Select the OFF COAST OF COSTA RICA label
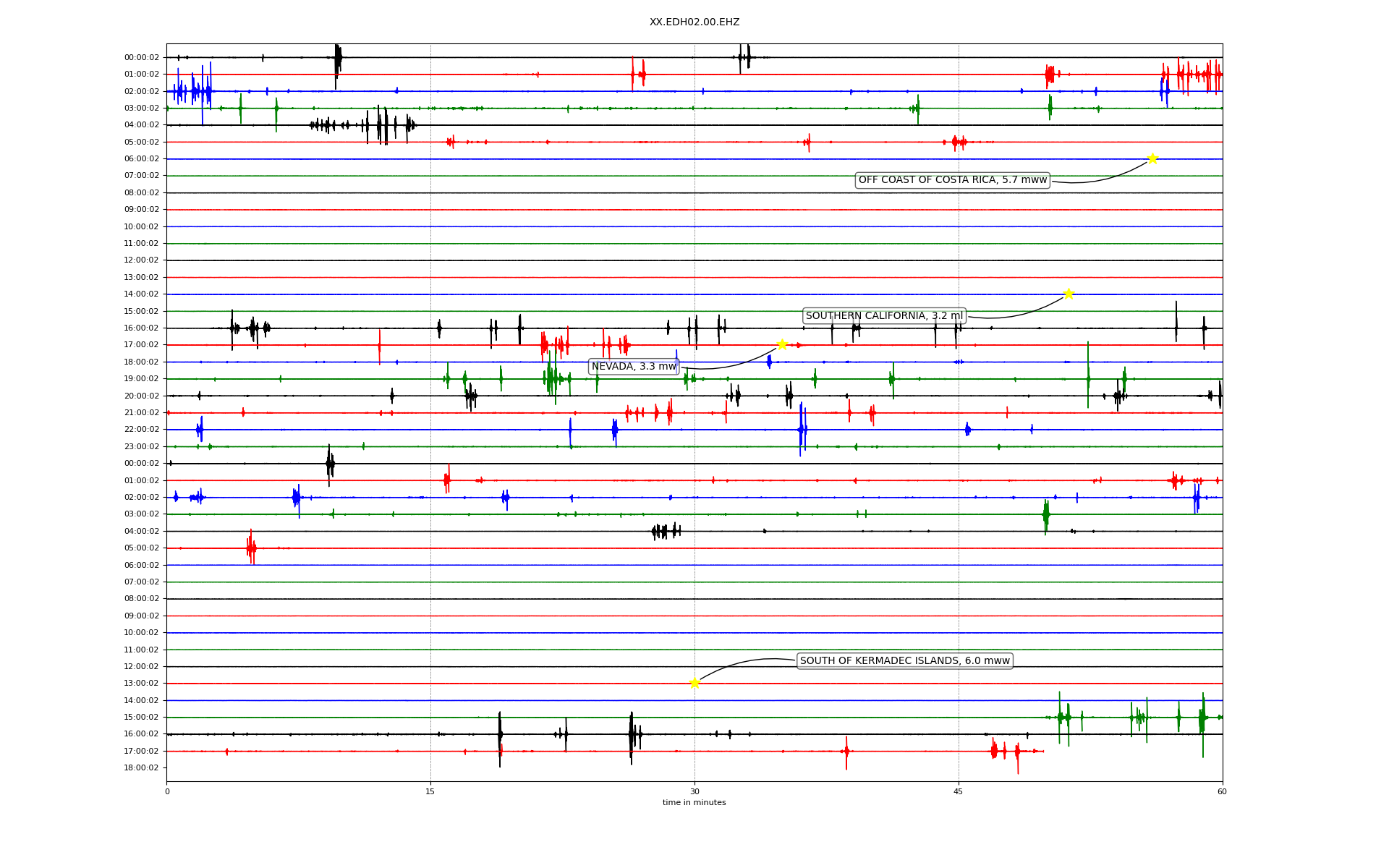 pyautogui.click(x=952, y=180)
